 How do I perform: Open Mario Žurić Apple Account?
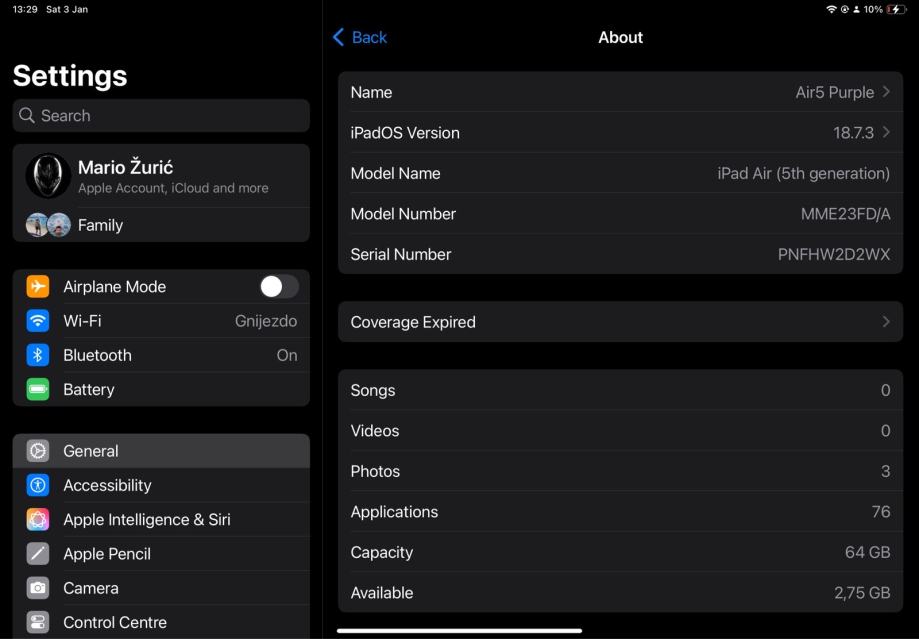pyautogui.click(x=161, y=176)
